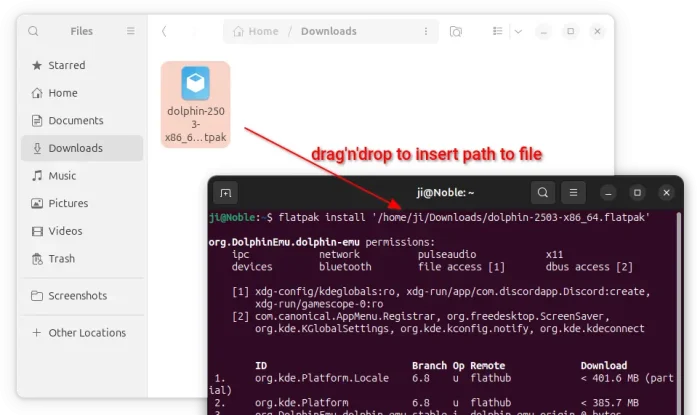
Task: Click the terminal vertical scrollbar
Action: click(679, 312)
